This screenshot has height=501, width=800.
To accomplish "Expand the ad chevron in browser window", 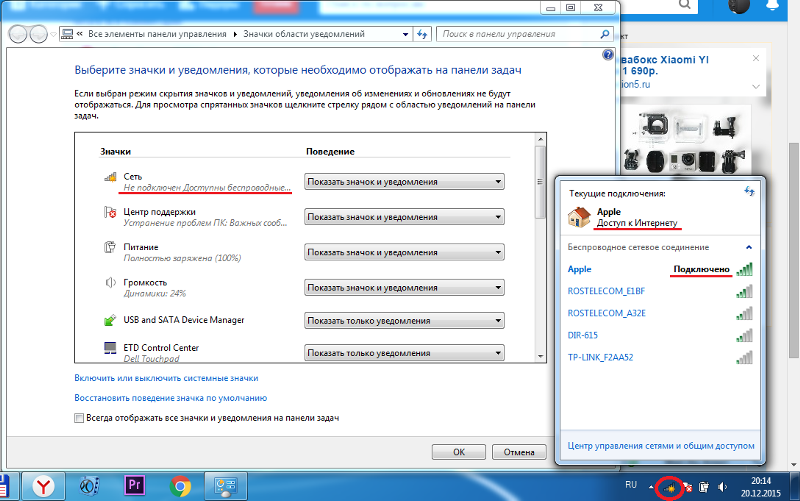I will tap(756, 86).
